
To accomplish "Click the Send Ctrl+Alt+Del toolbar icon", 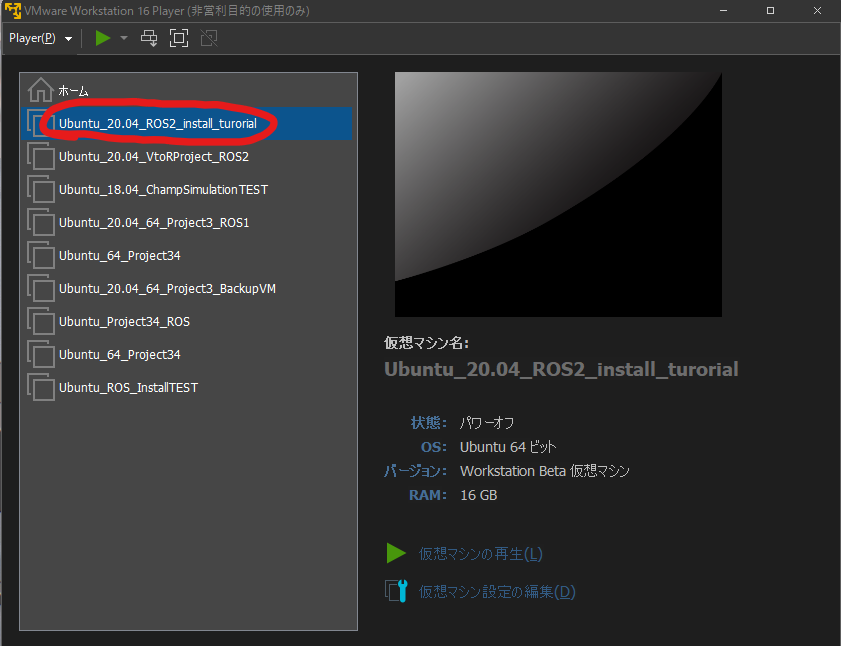I will coord(149,37).
